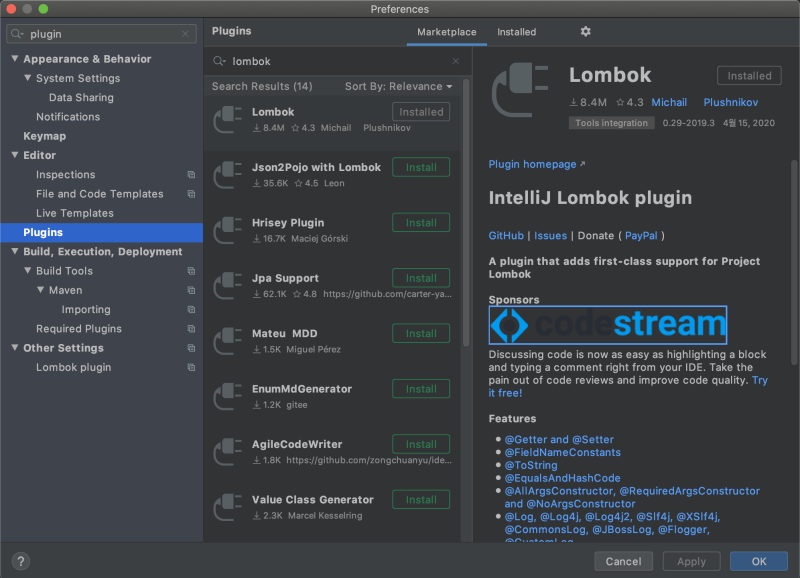This screenshot has height=578, width=800.
Task: Click the Json2Pojo with Lombok plugin icon
Action: tap(228, 175)
